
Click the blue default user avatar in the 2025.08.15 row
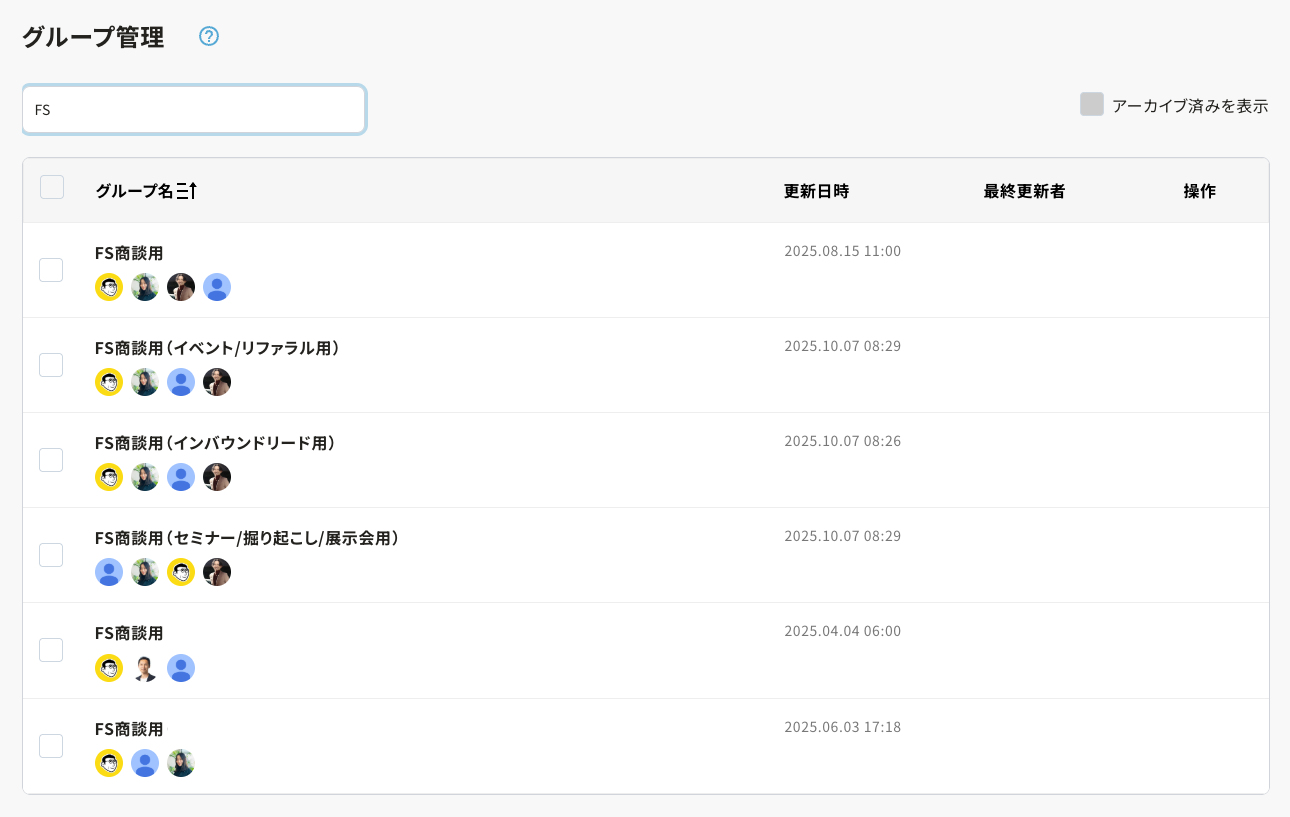click(x=217, y=287)
